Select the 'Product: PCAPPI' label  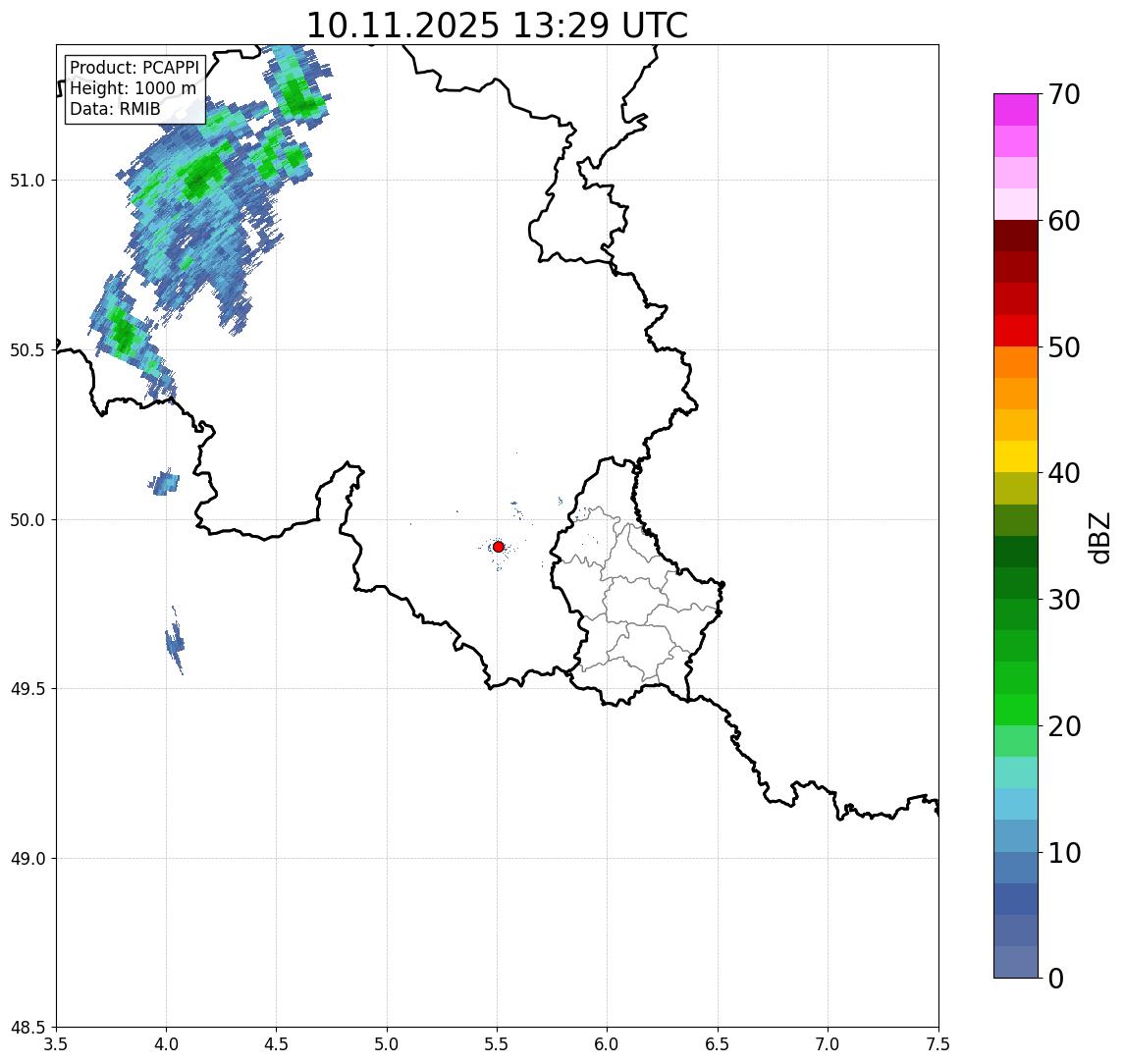pos(134,68)
